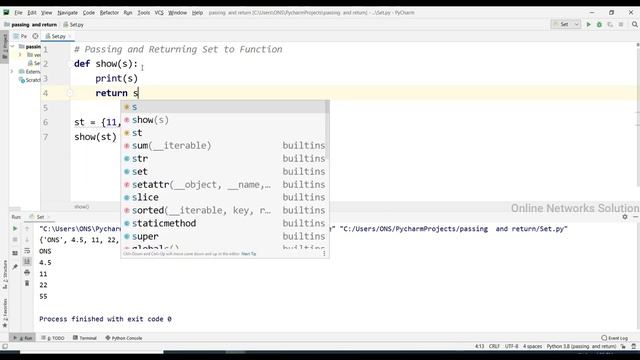This screenshot has width=640, height=360.
Task: Open the Run panel settings gear
Action: [x=625, y=217]
